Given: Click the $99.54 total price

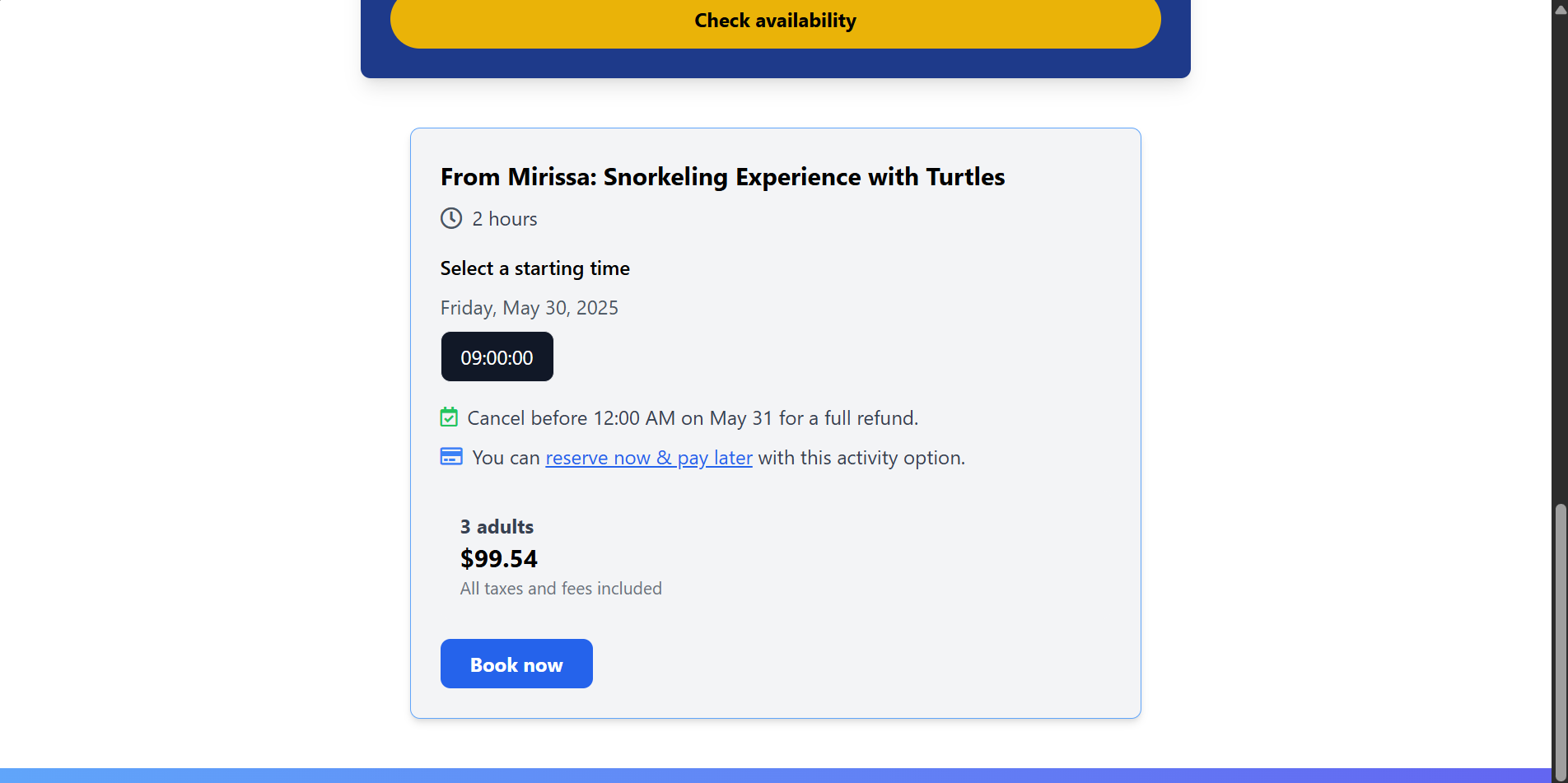Looking at the screenshot, I should pos(498,559).
